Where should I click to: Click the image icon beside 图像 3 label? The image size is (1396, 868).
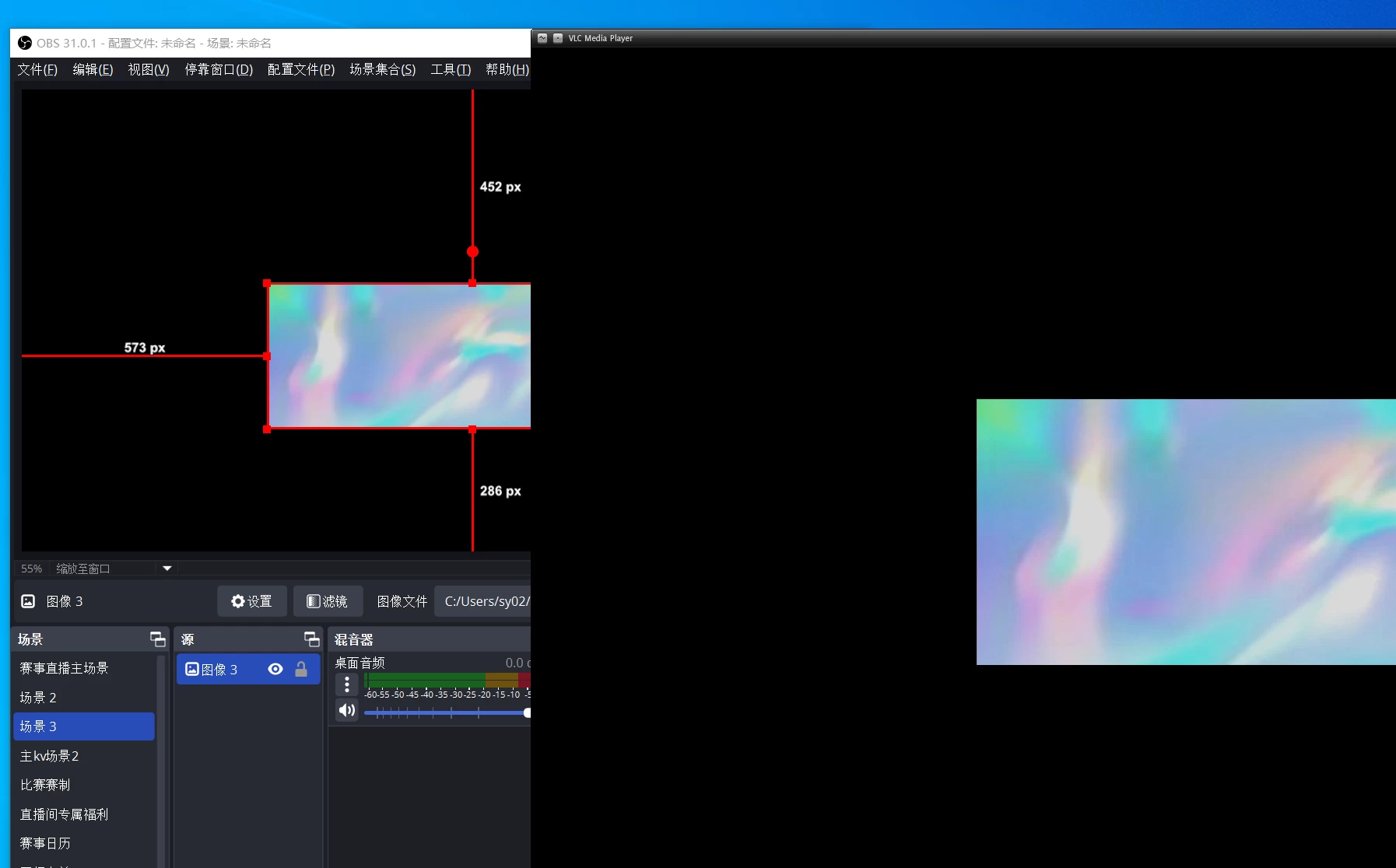point(28,601)
